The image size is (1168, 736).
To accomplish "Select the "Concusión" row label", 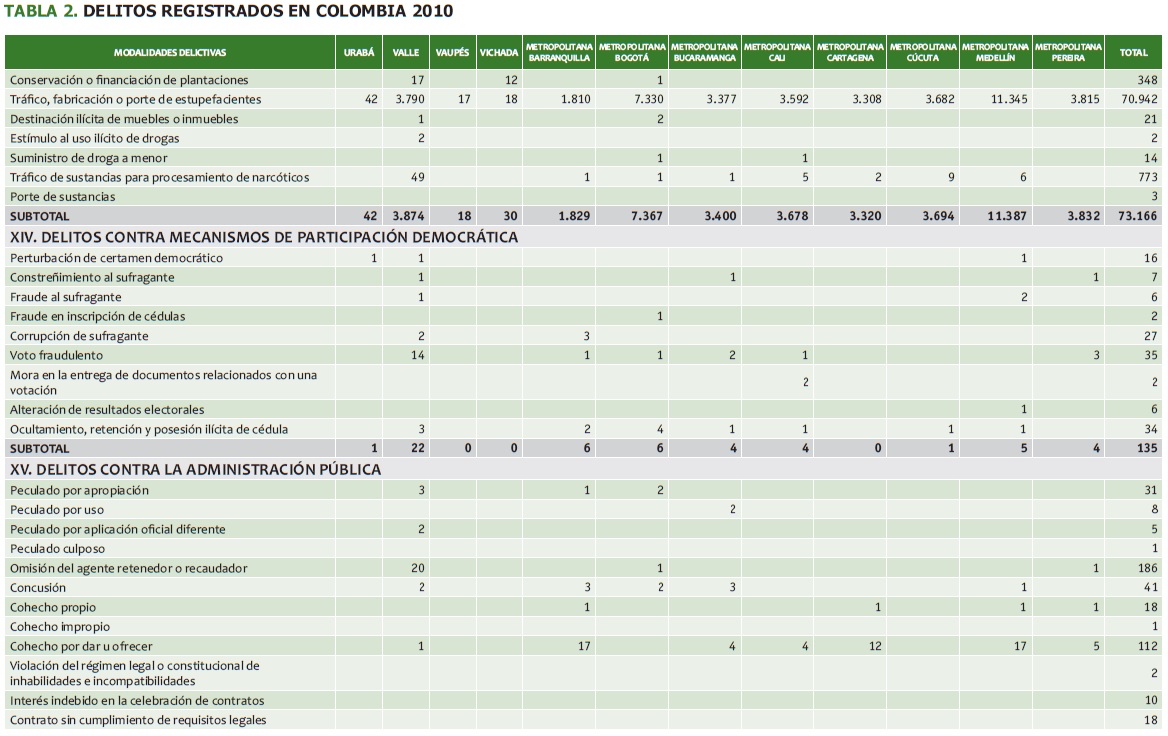I will click(38, 588).
